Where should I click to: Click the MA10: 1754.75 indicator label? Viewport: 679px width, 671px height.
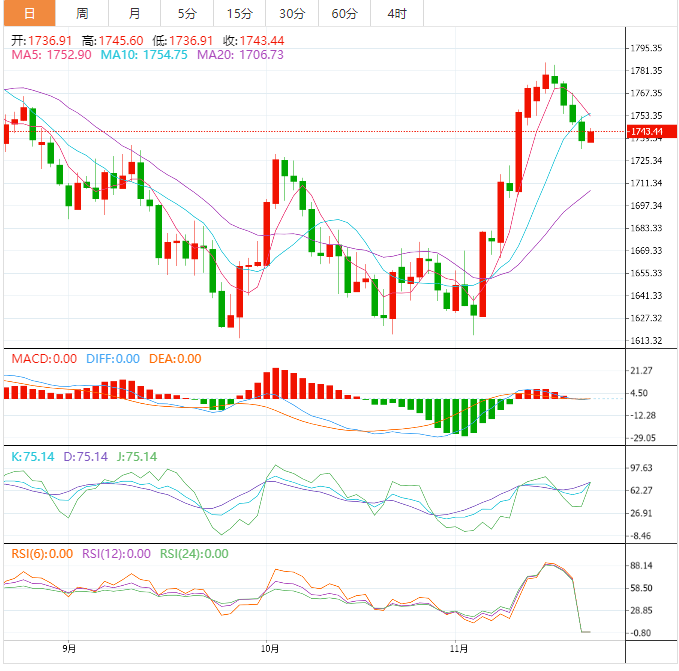(143, 55)
